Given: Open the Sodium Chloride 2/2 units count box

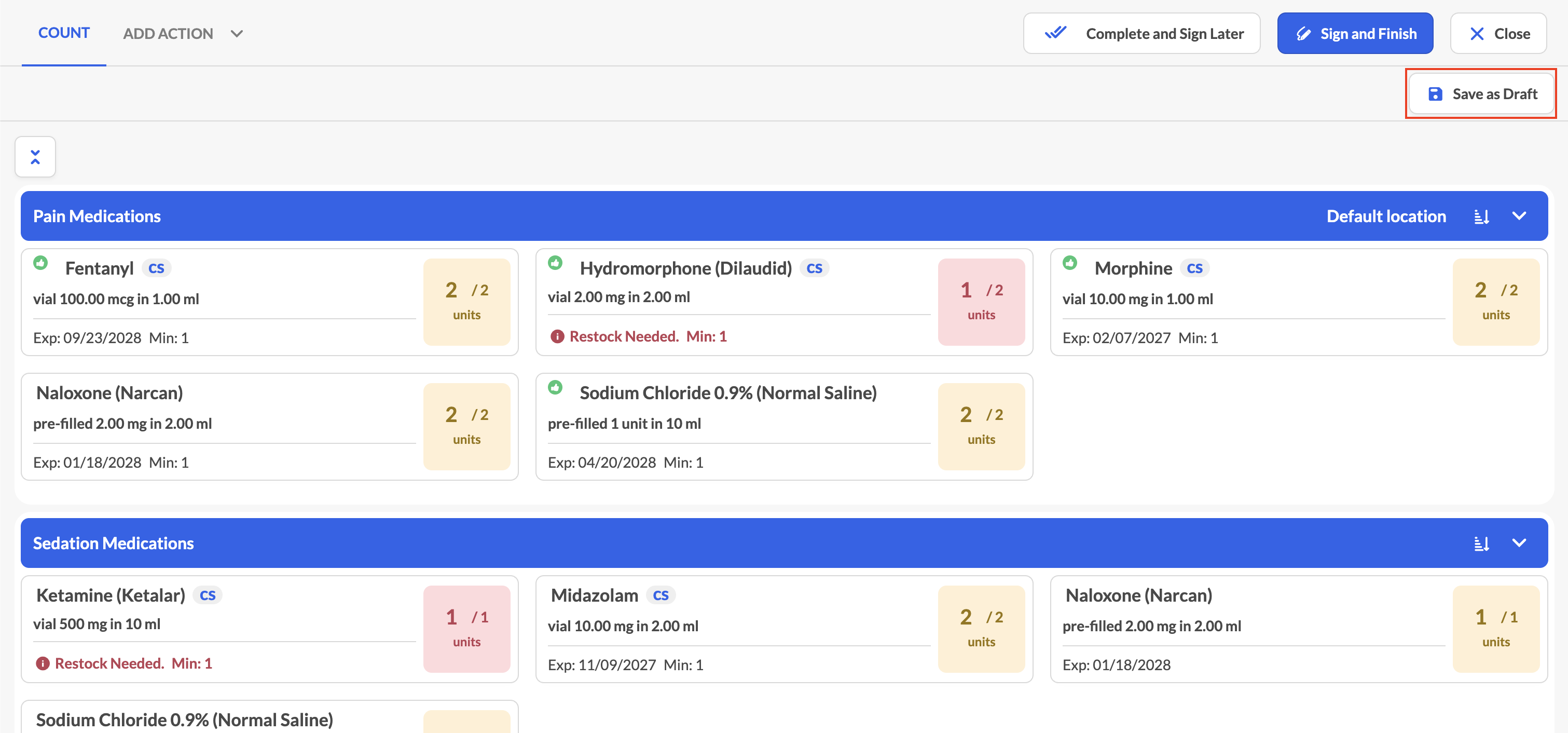Looking at the screenshot, I should click(981, 427).
